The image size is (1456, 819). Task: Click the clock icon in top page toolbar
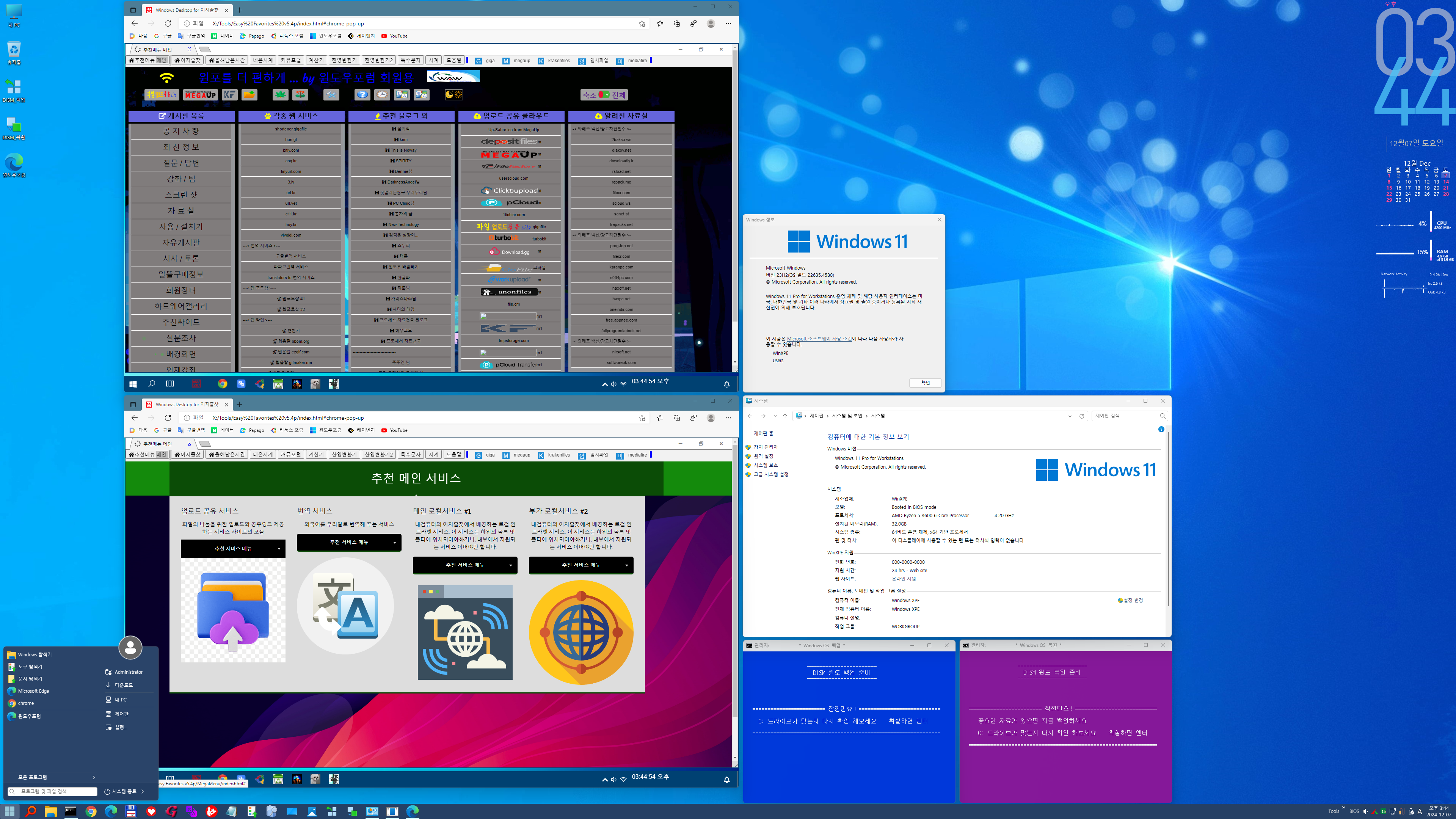tap(382, 95)
